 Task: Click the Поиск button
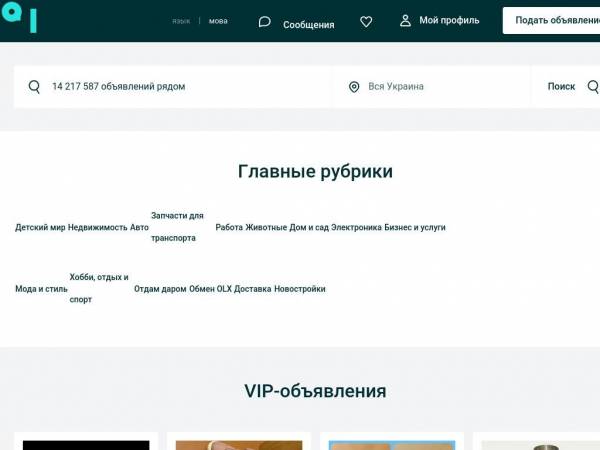[x=566, y=87]
